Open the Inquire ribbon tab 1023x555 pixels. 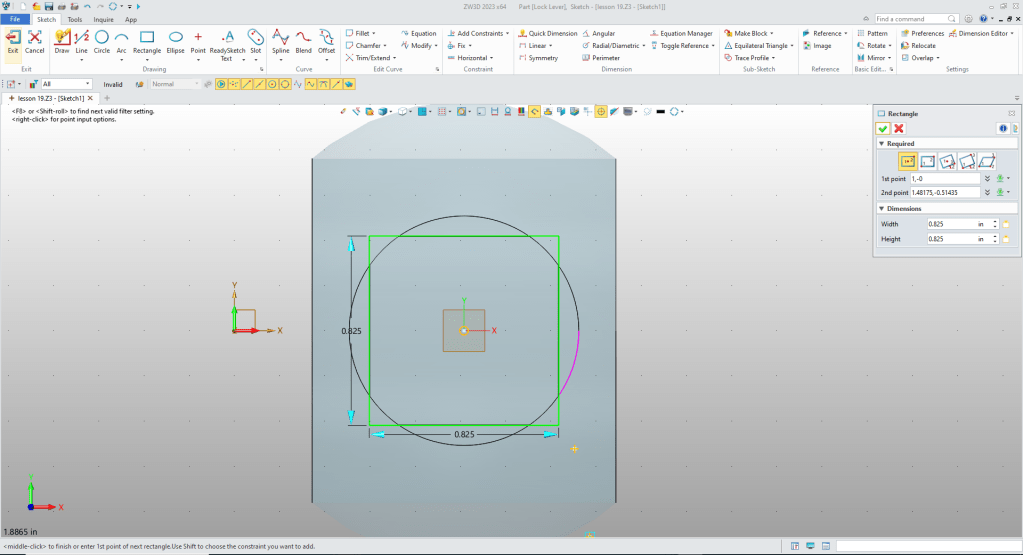(103, 19)
